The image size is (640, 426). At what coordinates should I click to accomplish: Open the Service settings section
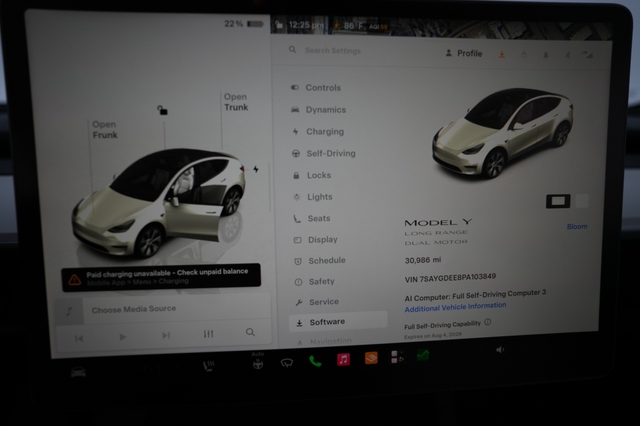pyautogui.click(x=317, y=302)
